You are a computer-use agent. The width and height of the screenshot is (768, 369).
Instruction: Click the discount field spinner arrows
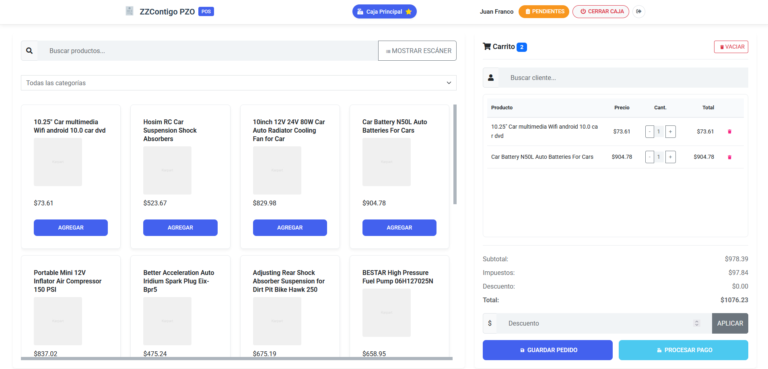tap(696, 323)
